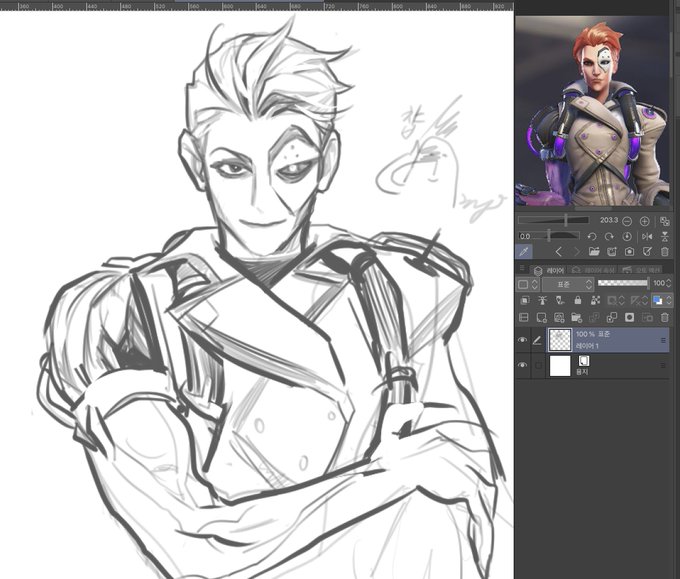Open the 표준 blending mode dropdown
Viewport: 680px width, 579px height.
coord(568,285)
